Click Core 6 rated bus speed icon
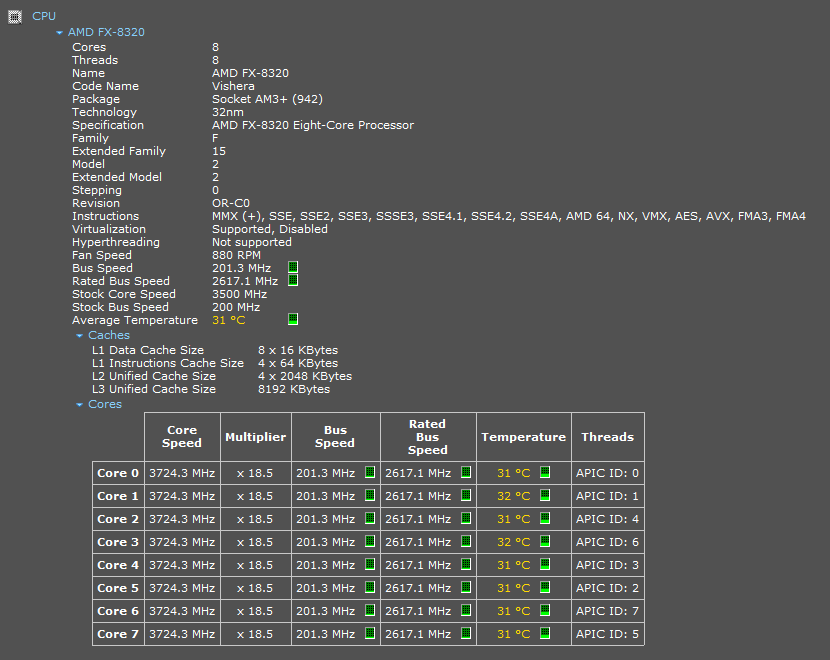Screen dimensions: 830x660 pyautogui.click(x=465, y=611)
